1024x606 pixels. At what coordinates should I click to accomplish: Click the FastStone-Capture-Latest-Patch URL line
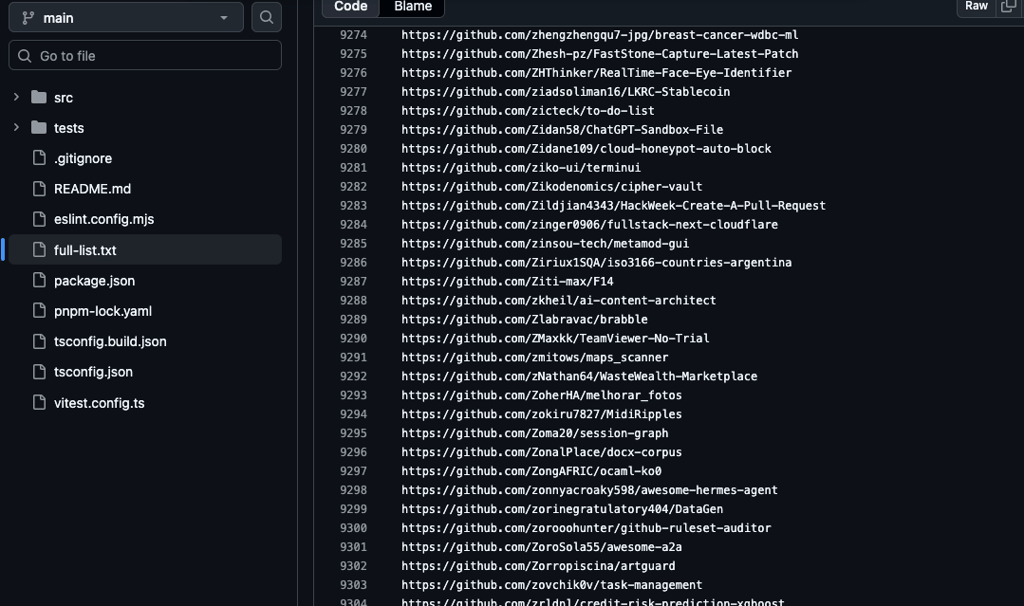600,54
